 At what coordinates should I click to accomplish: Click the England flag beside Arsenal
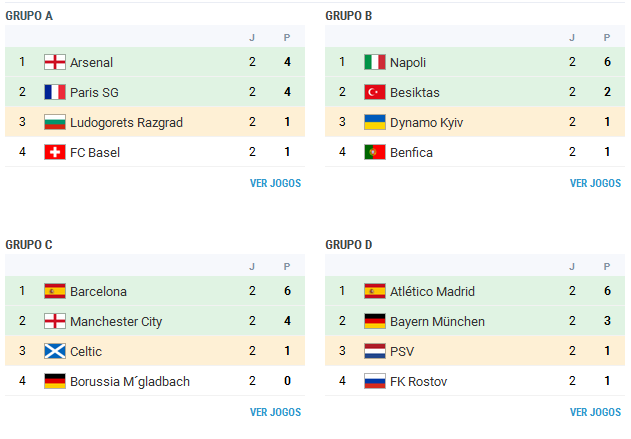55,62
